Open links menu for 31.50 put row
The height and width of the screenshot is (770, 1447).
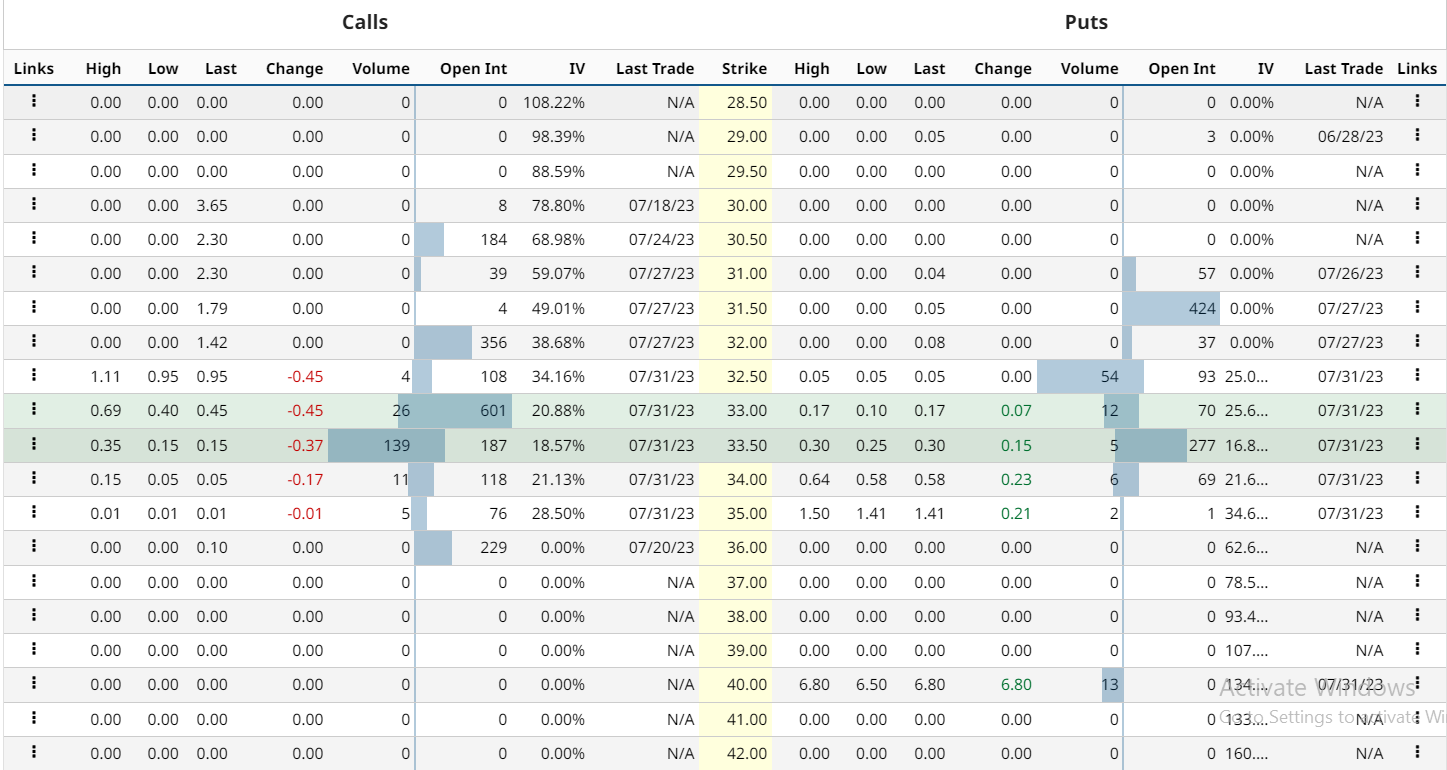pos(1417,307)
